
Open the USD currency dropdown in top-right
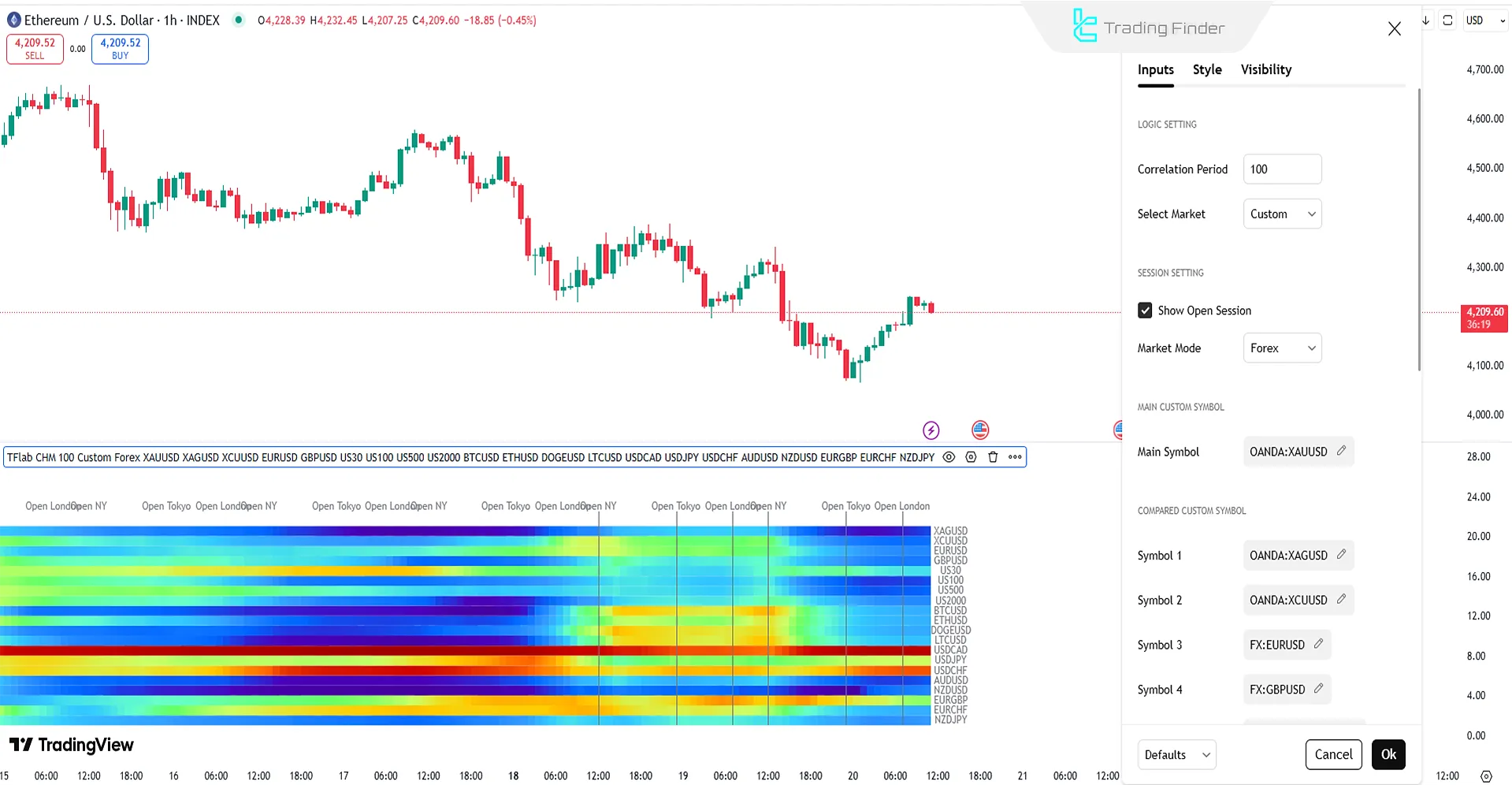[1484, 20]
